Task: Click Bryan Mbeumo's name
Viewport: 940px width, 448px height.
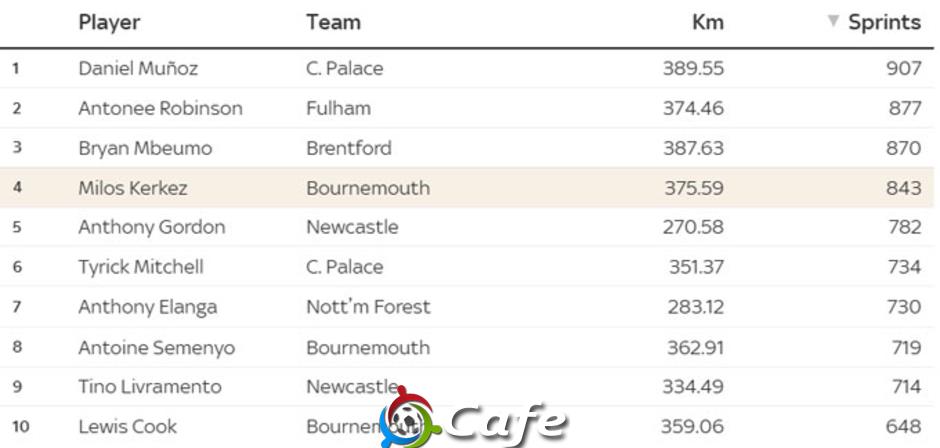Action: point(145,148)
